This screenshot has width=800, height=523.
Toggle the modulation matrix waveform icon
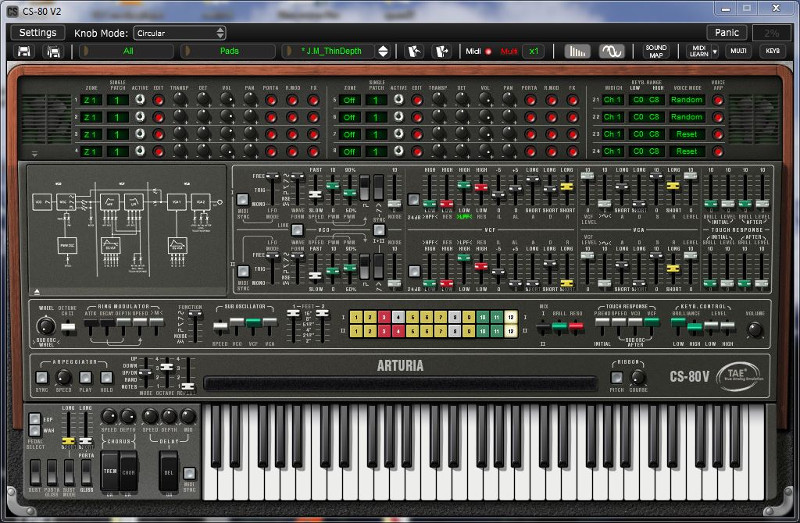[x=611, y=51]
